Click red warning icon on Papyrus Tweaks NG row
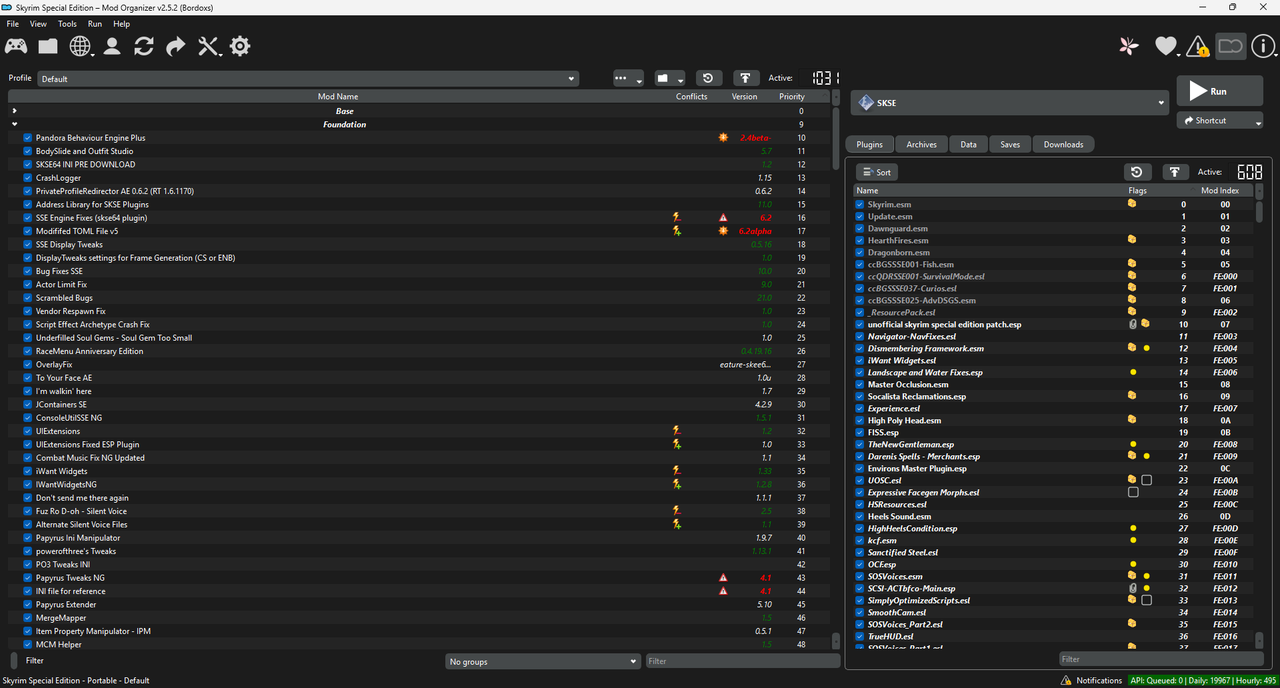 pyautogui.click(x=723, y=578)
